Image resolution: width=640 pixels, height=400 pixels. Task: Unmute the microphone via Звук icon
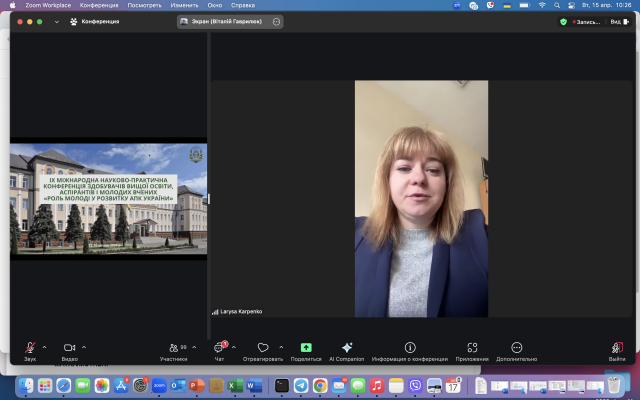click(x=30, y=348)
